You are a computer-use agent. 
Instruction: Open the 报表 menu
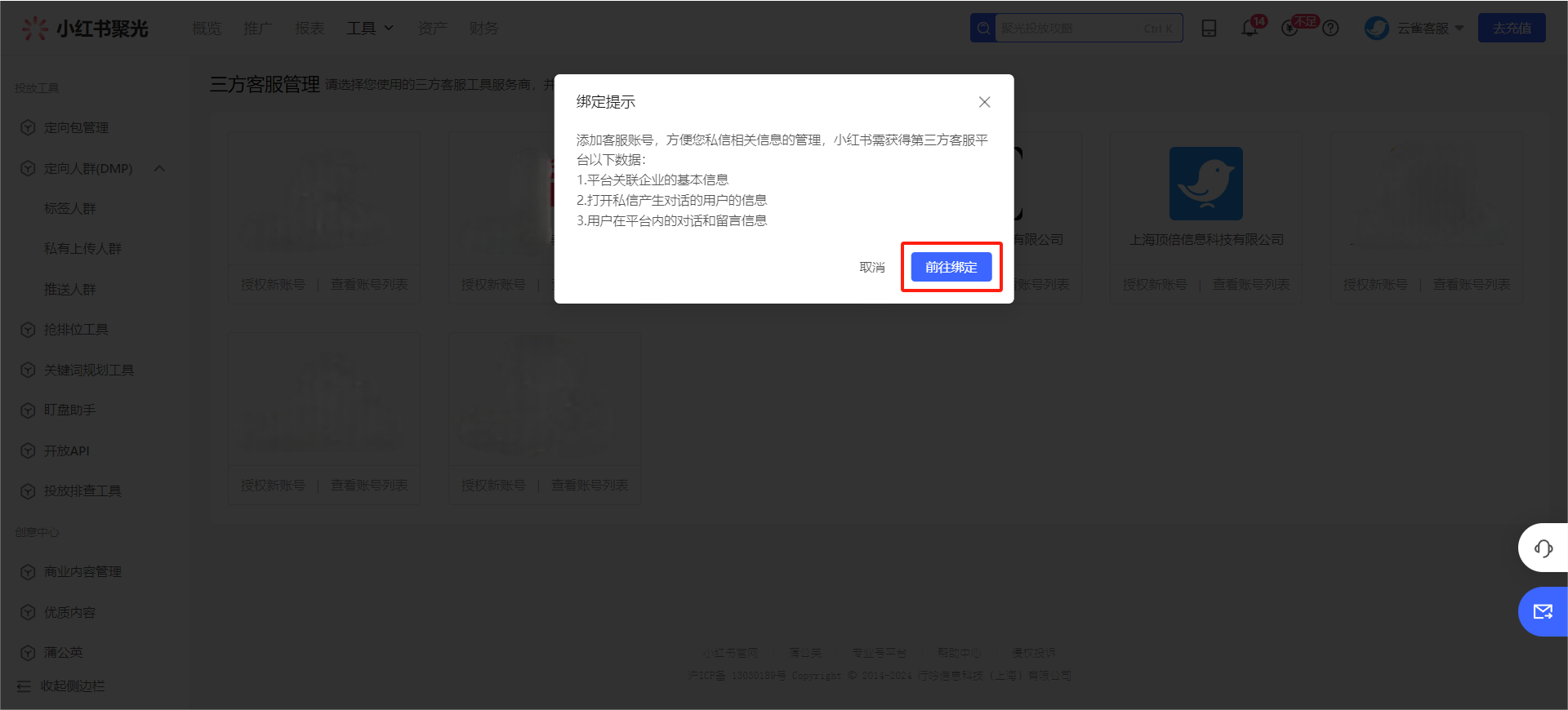click(310, 29)
